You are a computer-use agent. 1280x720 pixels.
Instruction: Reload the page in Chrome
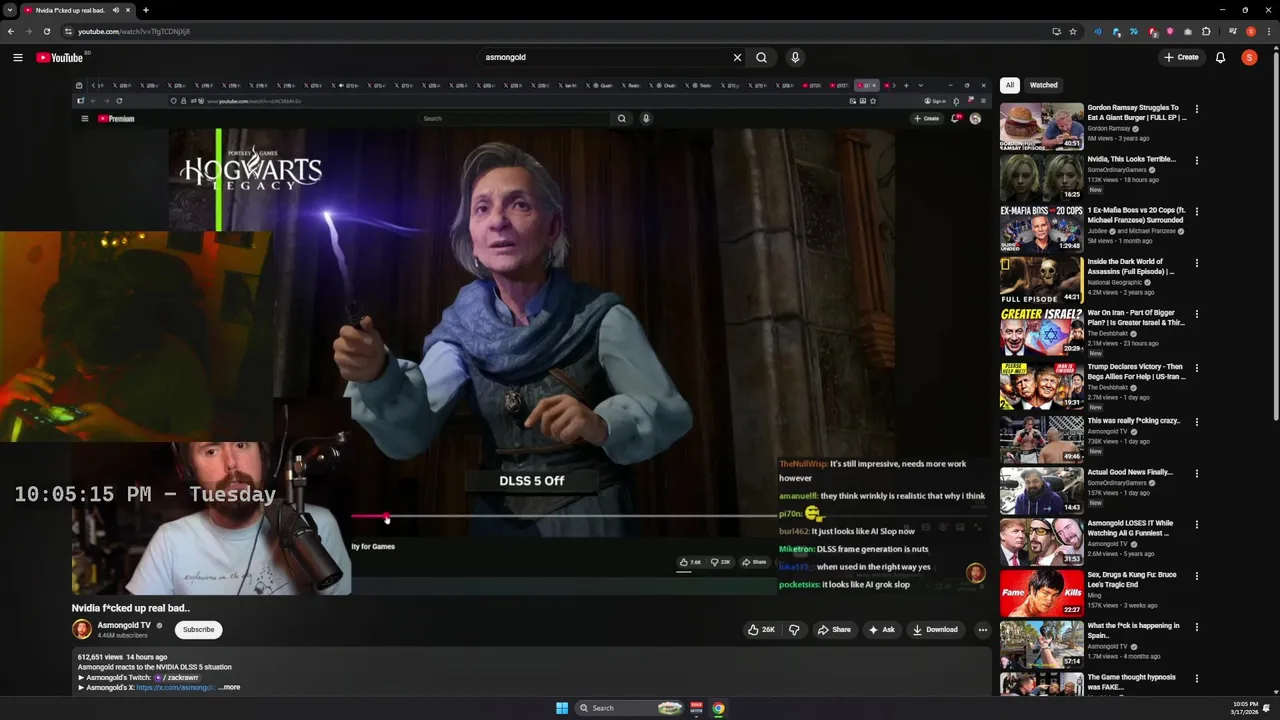[46, 31]
